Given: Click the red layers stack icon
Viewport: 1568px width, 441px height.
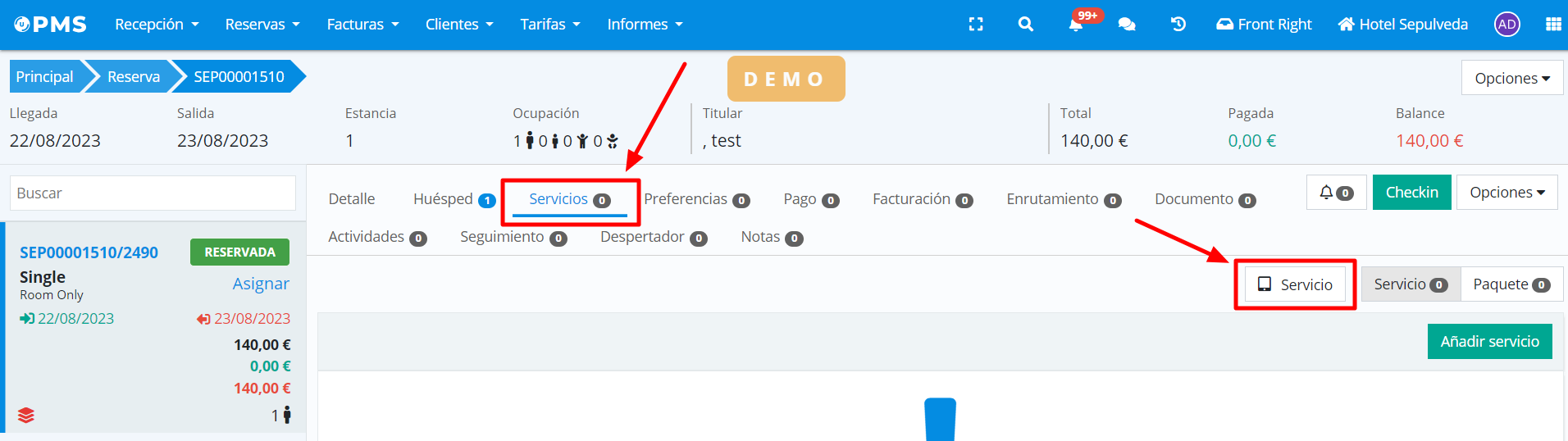Looking at the screenshot, I should 26,416.
